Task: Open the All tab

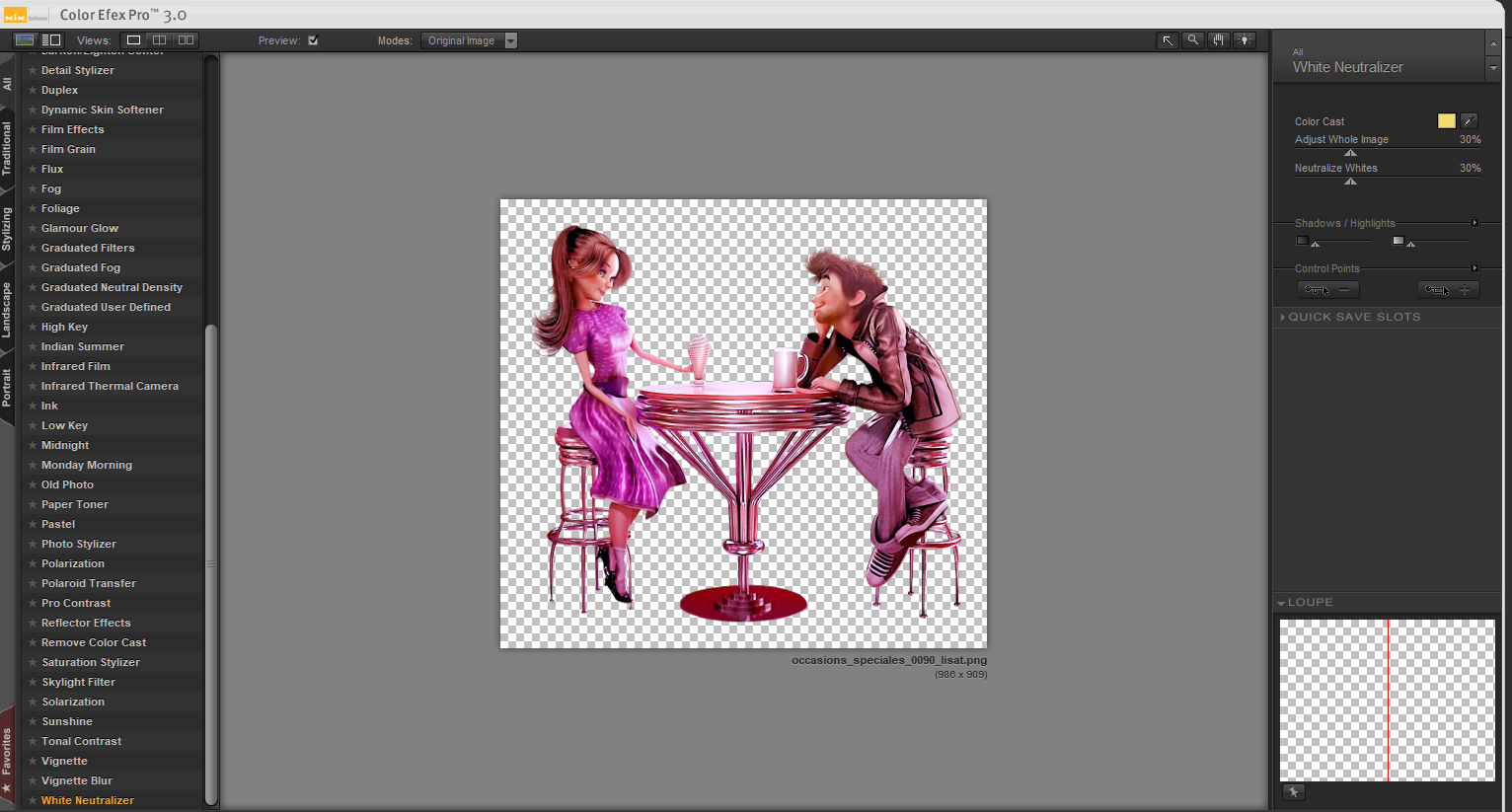Action: click(8, 84)
